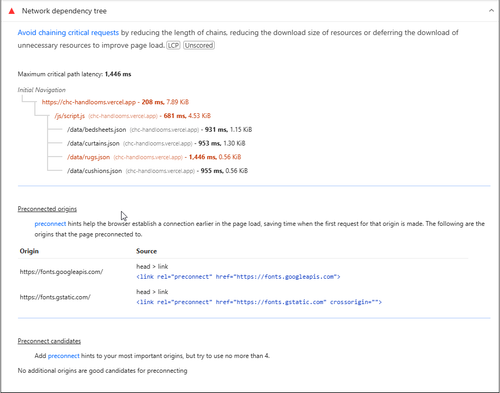The image size is (500, 393).
Task: Click head > link above googleapis snippet
Action: click(x=152, y=266)
